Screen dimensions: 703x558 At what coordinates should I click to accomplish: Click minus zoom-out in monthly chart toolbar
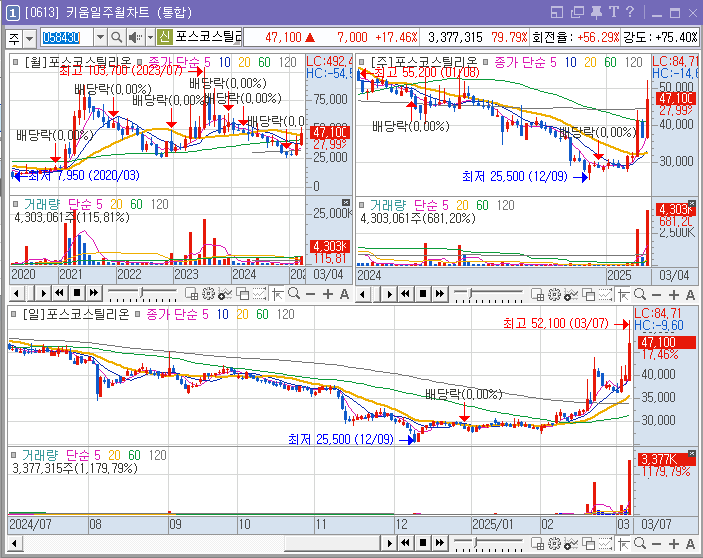tap(311, 294)
